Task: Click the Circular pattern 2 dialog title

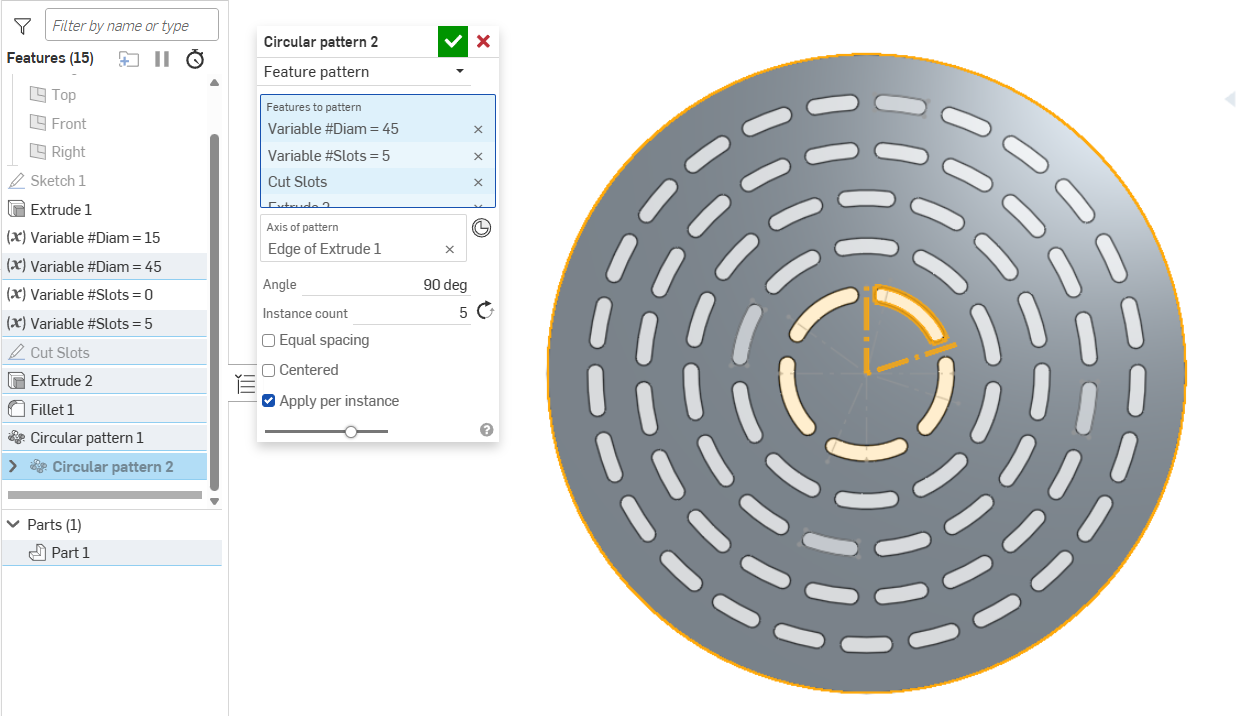Action: click(x=320, y=42)
